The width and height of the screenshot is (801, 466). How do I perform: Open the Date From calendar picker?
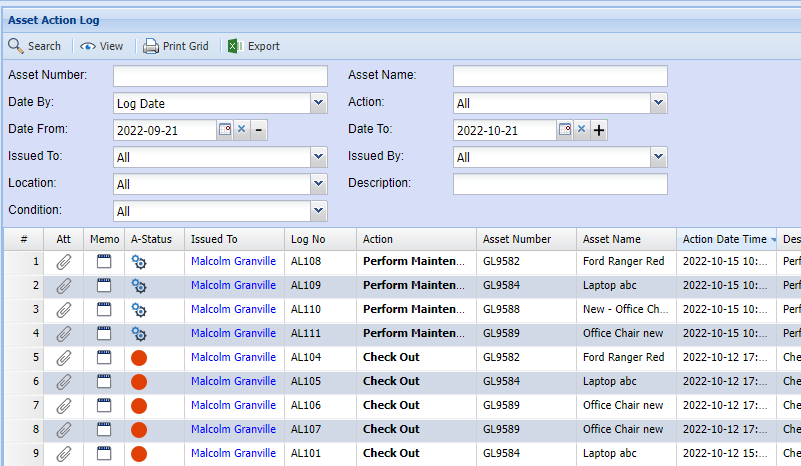click(225, 130)
